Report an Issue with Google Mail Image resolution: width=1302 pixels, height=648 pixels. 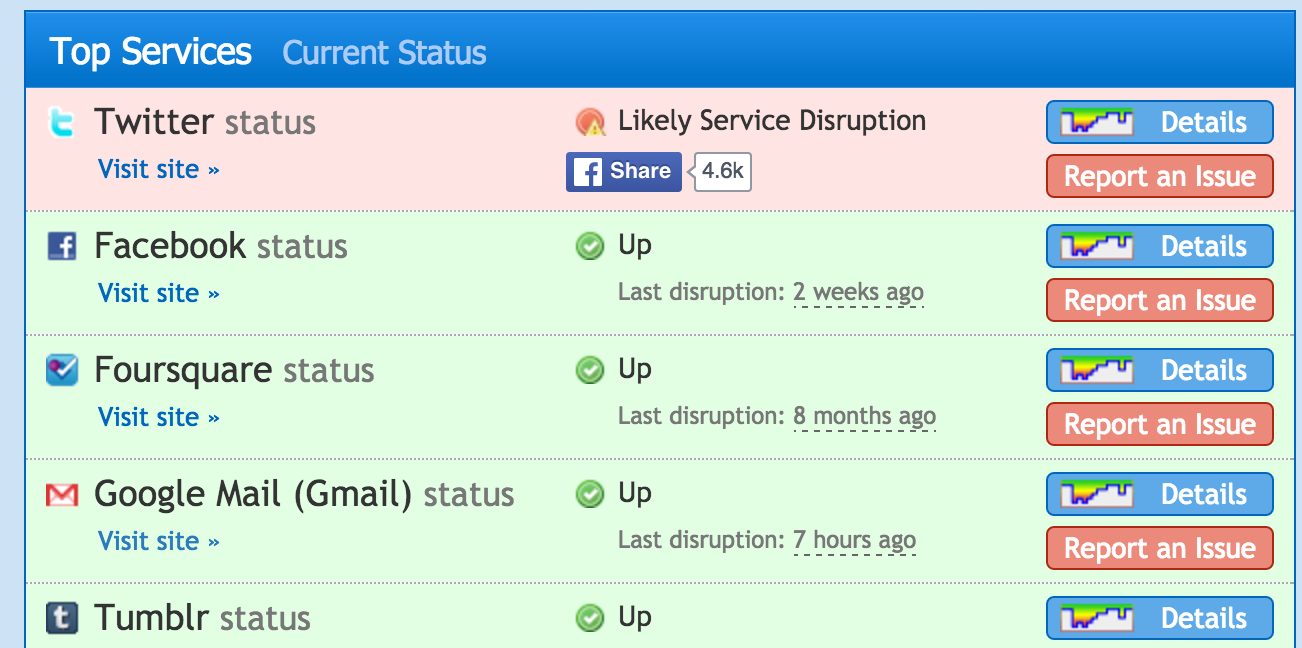coord(1160,548)
